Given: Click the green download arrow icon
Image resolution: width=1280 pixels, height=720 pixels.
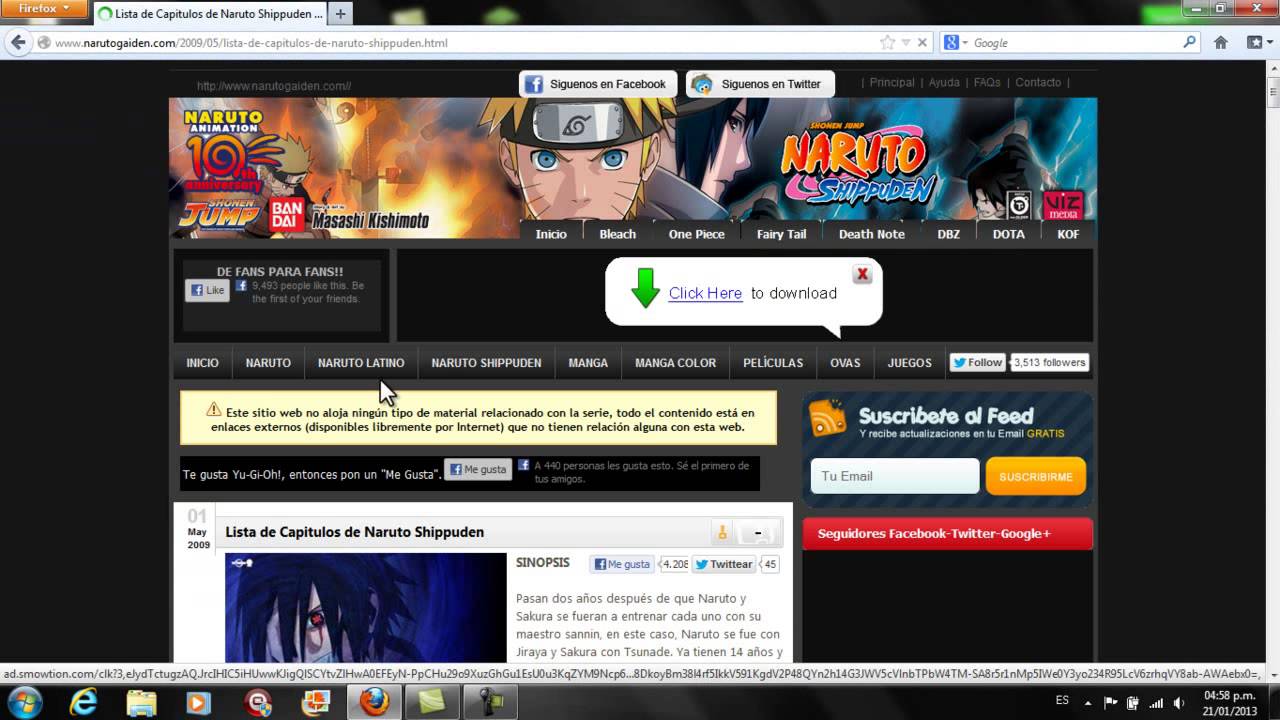Looking at the screenshot, I should 645,288.
